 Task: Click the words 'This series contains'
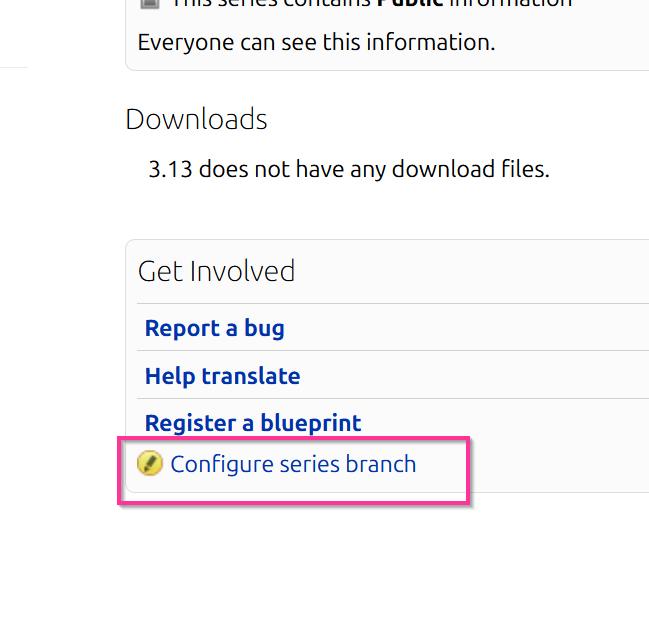272,3
